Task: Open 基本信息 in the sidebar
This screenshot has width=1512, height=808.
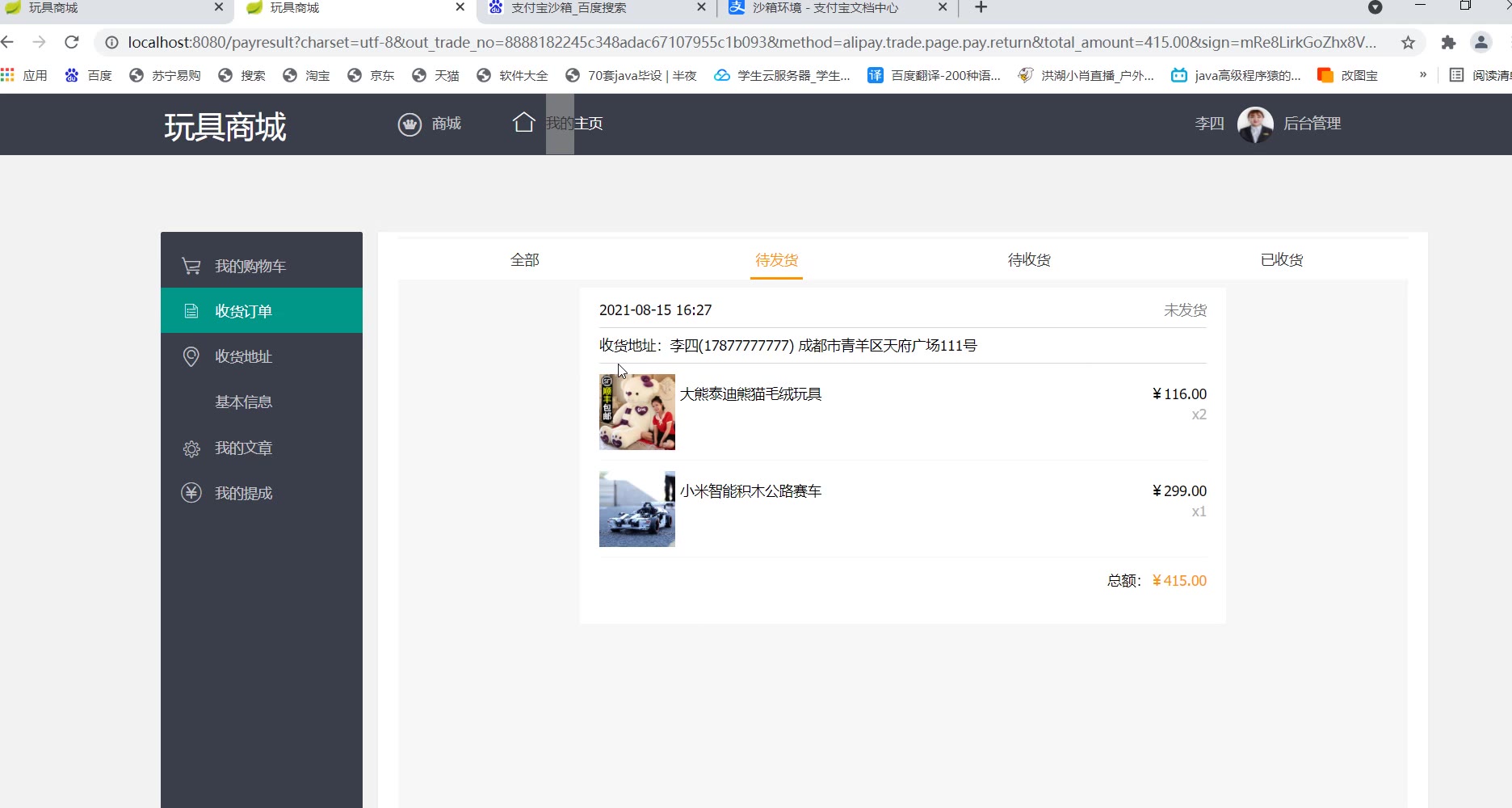Action: (243, 402)
